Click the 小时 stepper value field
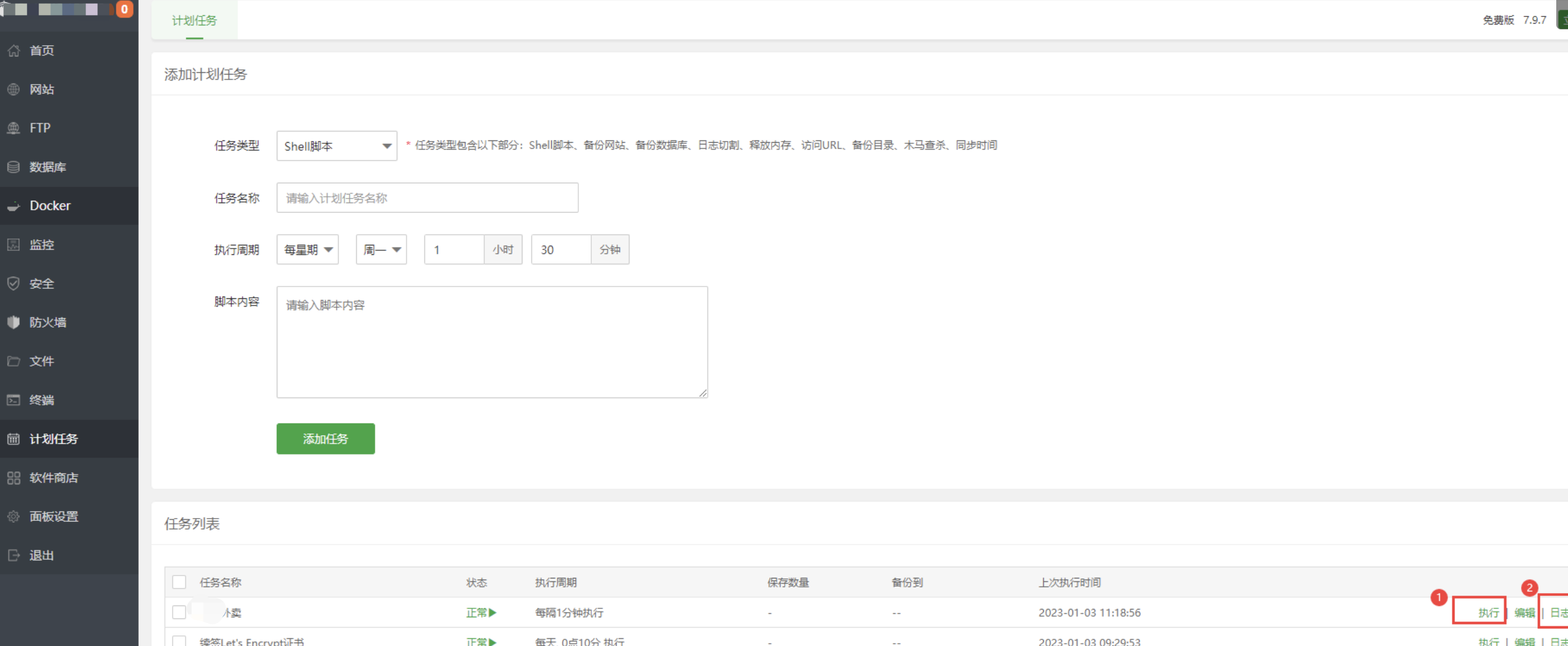Screen dimensions: 1568x646 pos(451,249)
